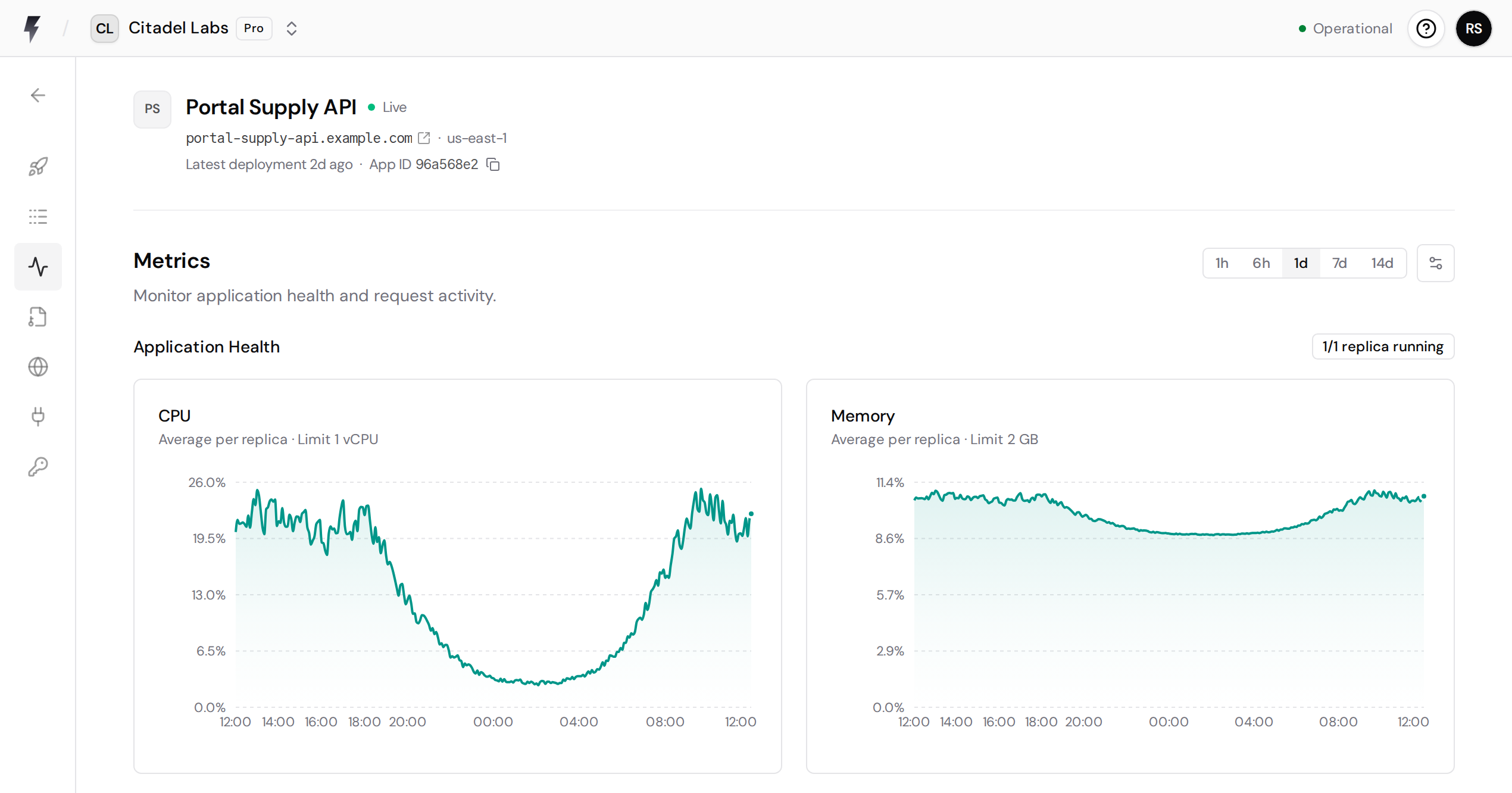
Task: Click the Pro plan badge
Action: click(x=254, y=29)
